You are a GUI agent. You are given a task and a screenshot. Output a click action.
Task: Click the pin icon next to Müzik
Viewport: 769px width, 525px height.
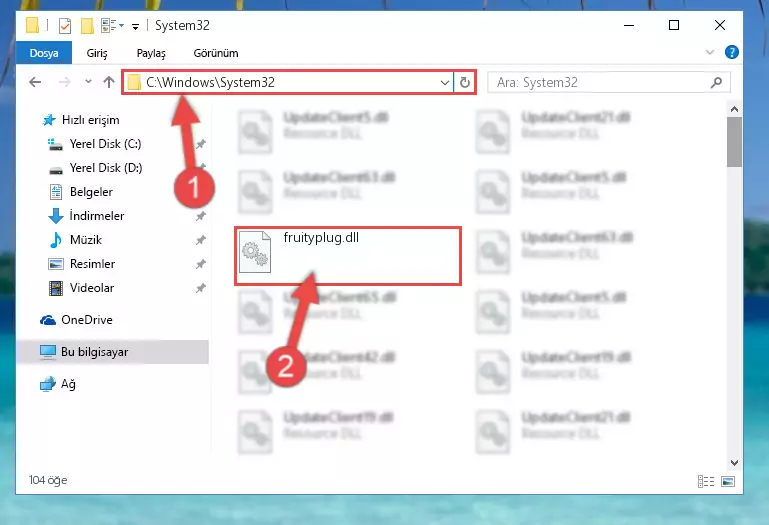click(201, 240)
